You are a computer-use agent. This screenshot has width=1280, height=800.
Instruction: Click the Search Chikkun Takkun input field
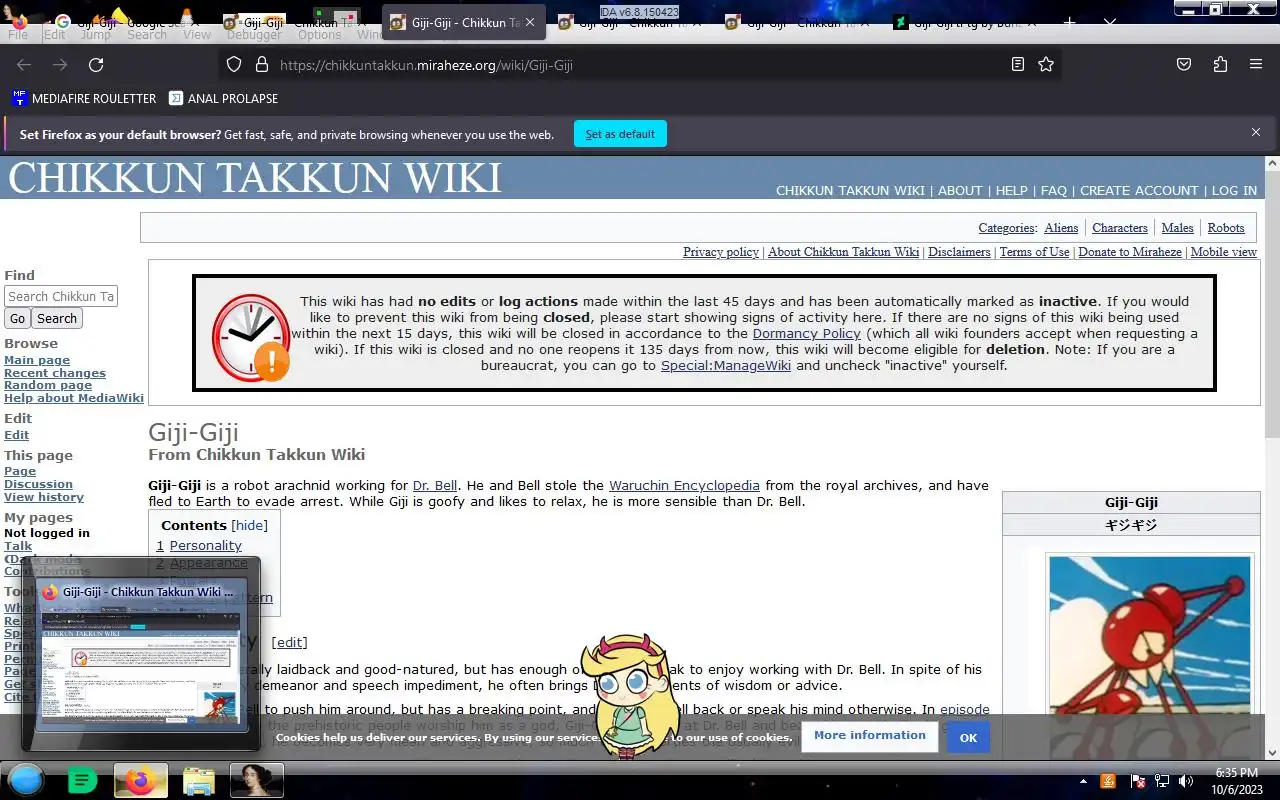tap(61, 296)
